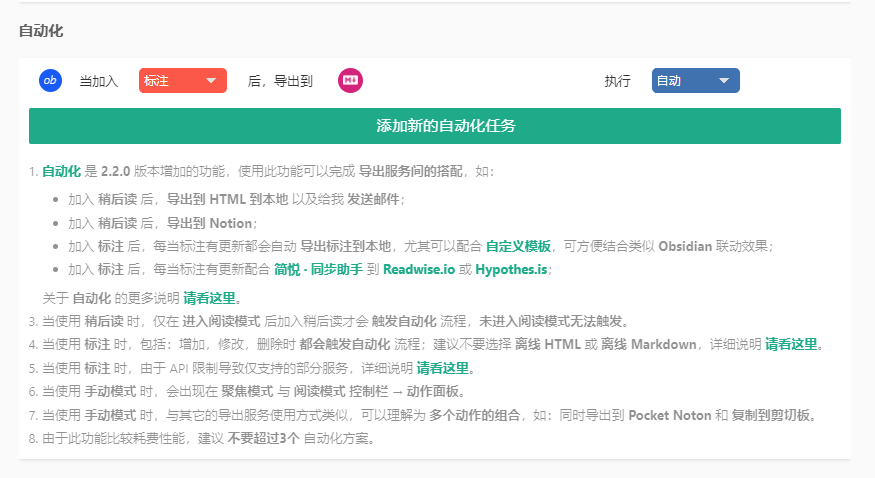The width and height of the screenshot is (875, 478).
Task: Click the text 发送邮件
Action: click(x=373, y=199)
